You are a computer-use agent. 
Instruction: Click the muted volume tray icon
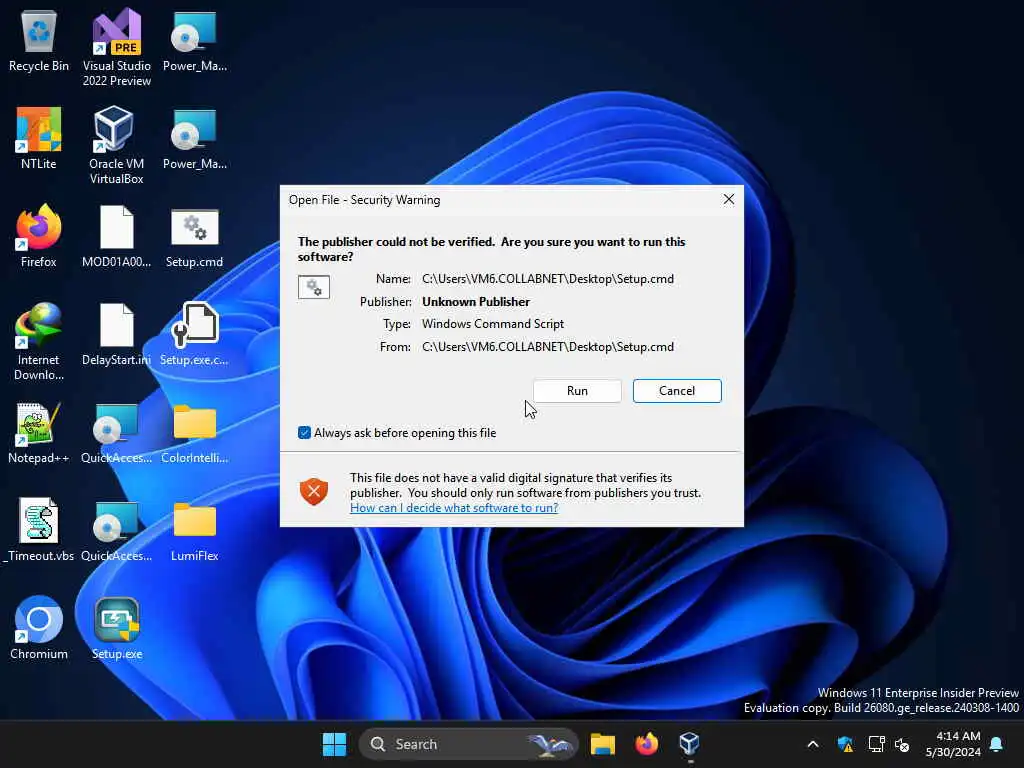pyautogui.click(x=903, y=744)
